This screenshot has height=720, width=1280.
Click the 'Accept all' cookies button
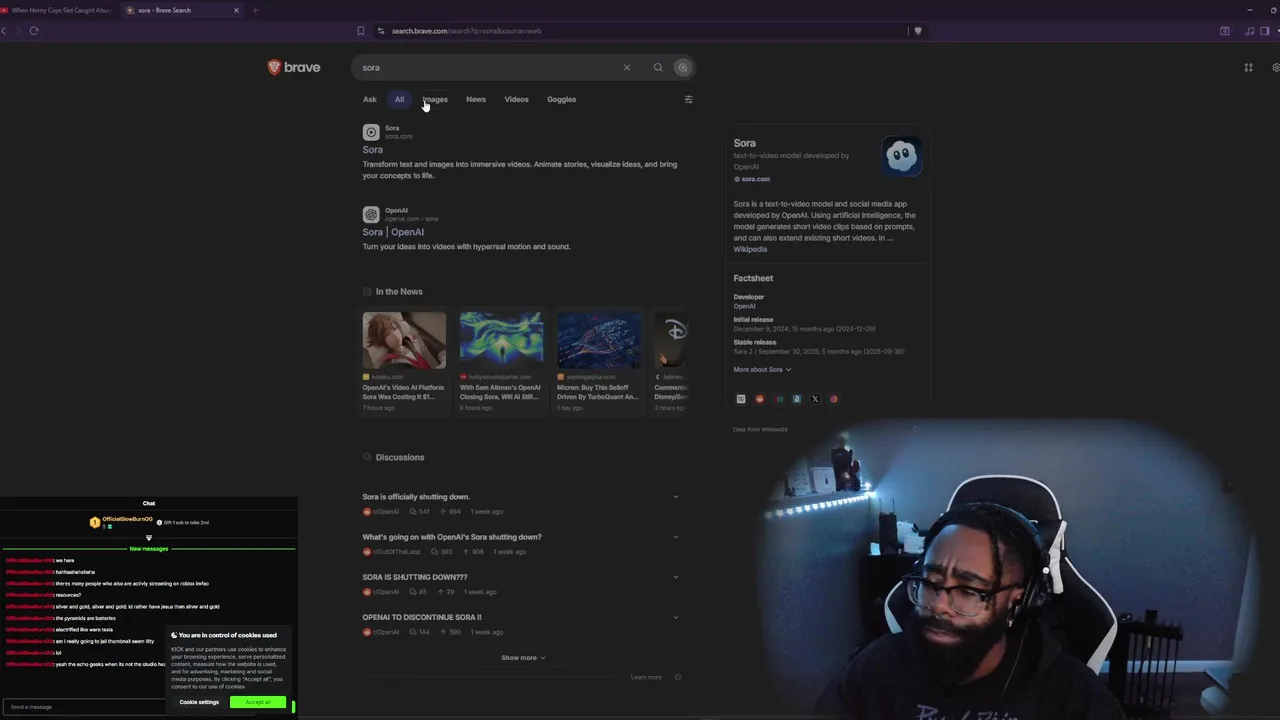point(258,702)
